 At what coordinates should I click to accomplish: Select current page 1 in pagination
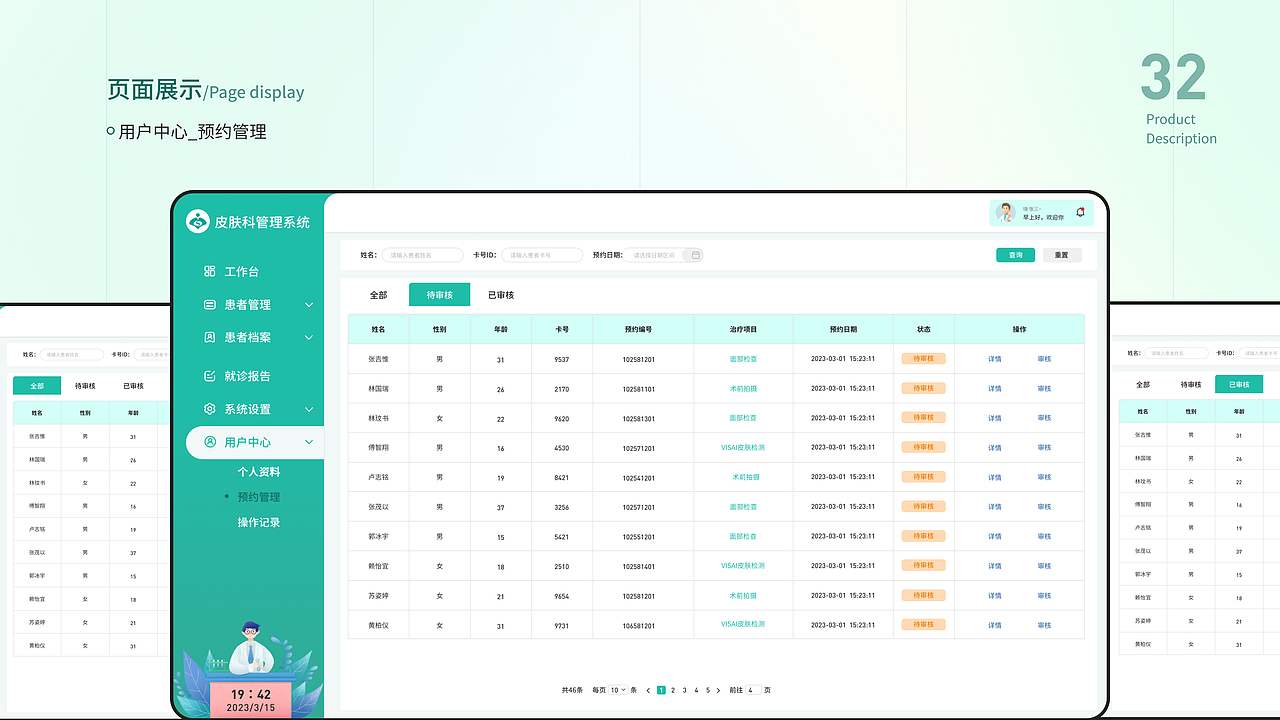(661, 690)
